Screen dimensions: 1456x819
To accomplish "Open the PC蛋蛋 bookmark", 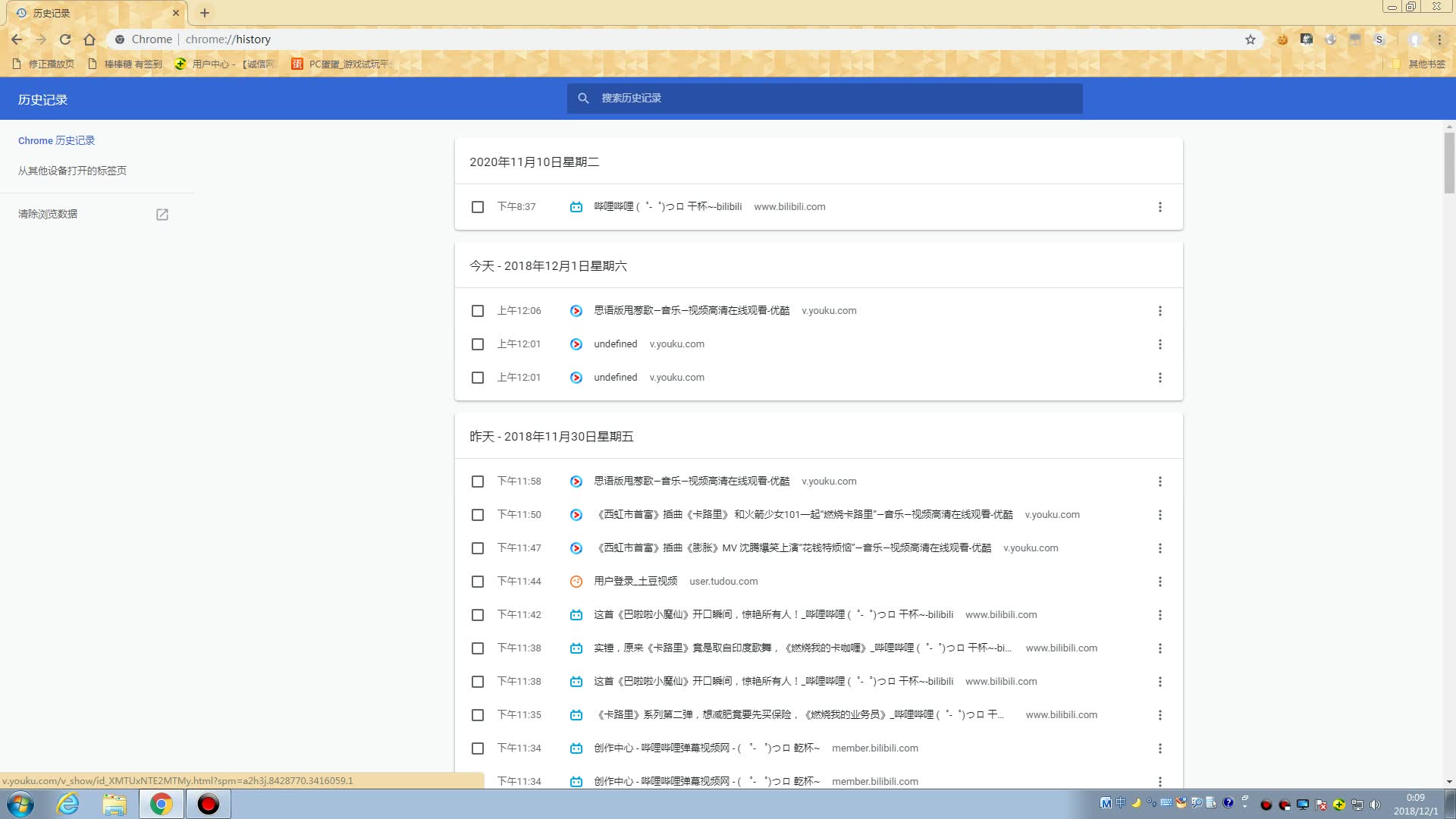I will tap(341, 64).
